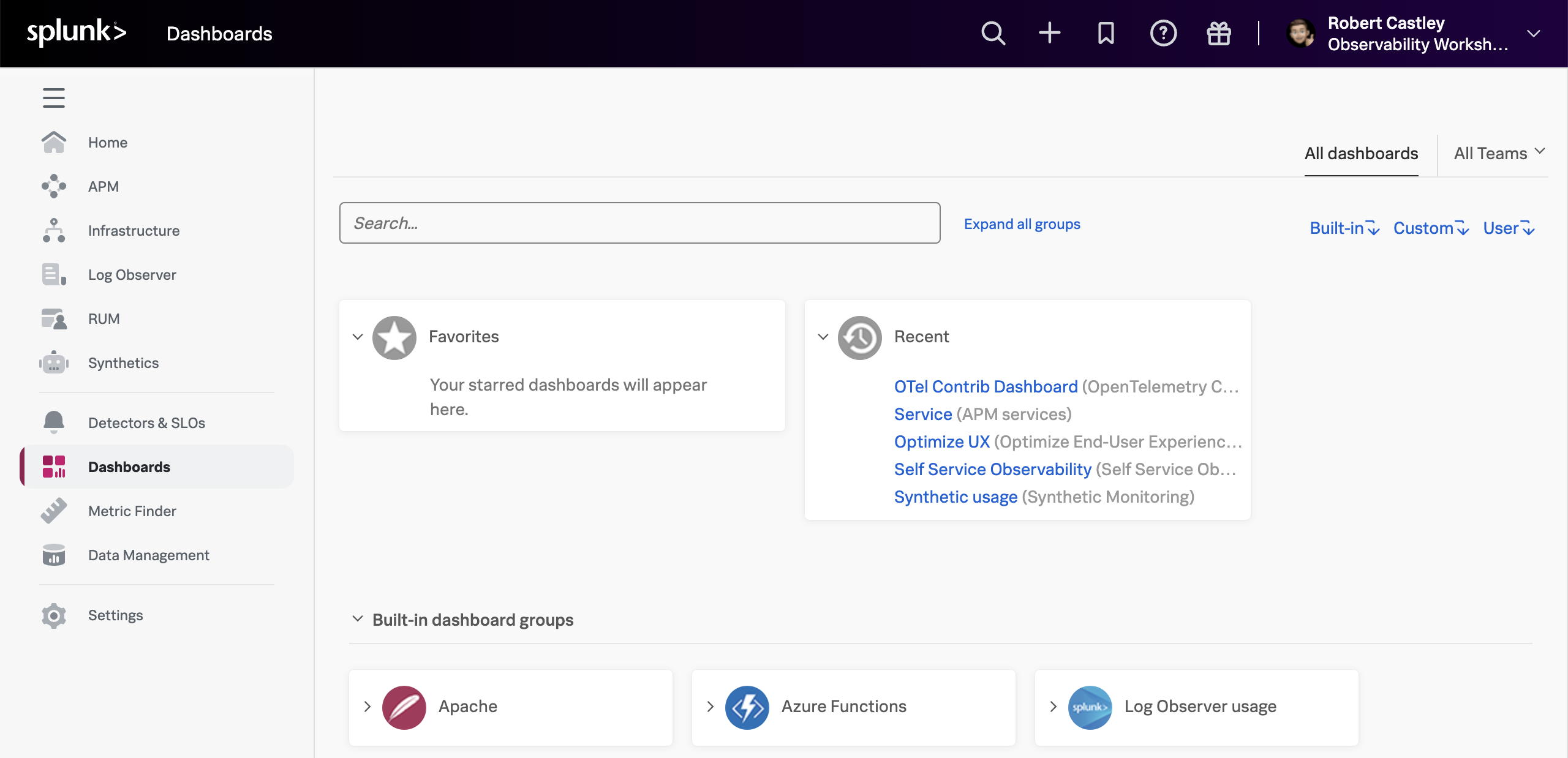Collapse the Favorites panel

[358, 337]
